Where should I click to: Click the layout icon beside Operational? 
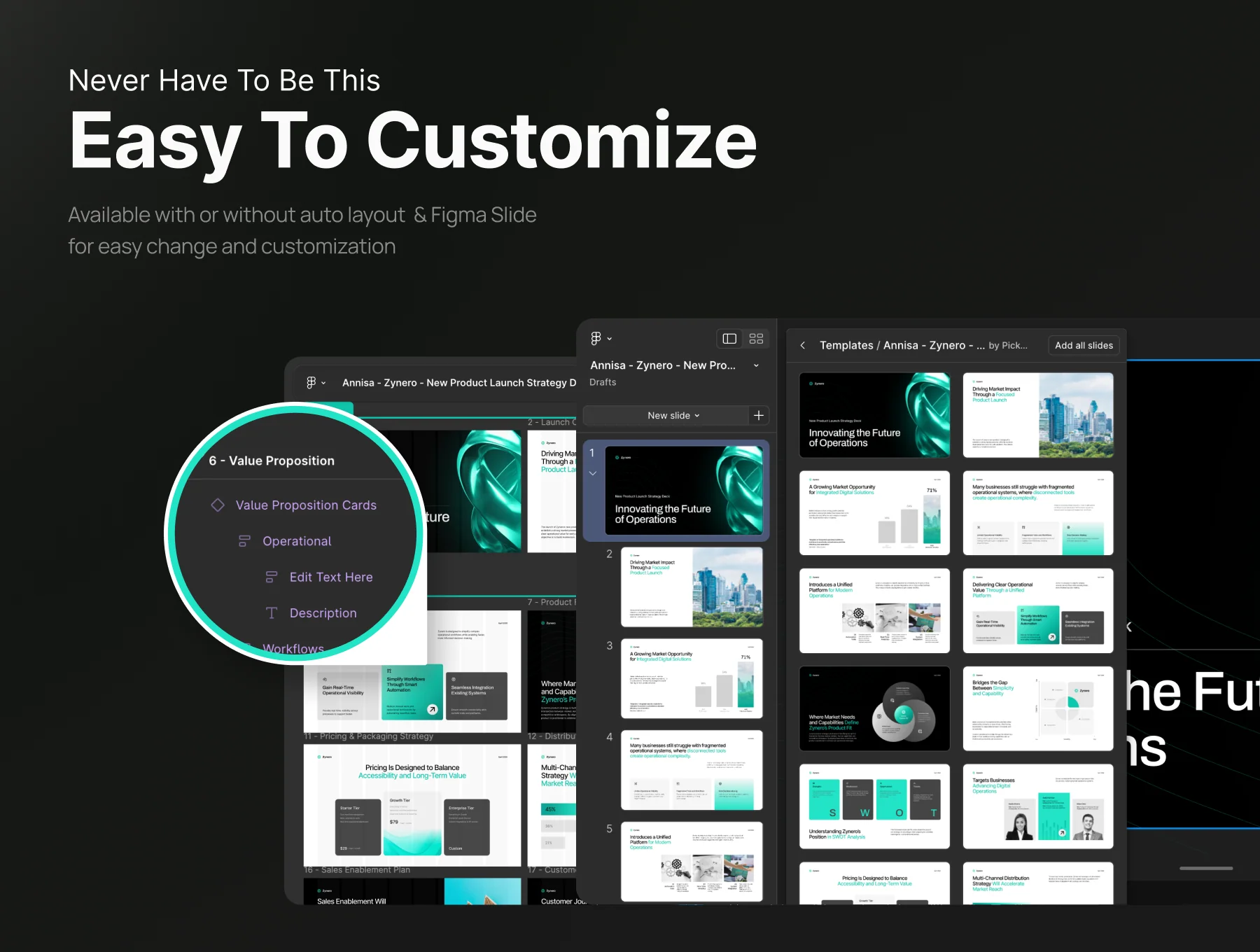[x=244, y=541]
